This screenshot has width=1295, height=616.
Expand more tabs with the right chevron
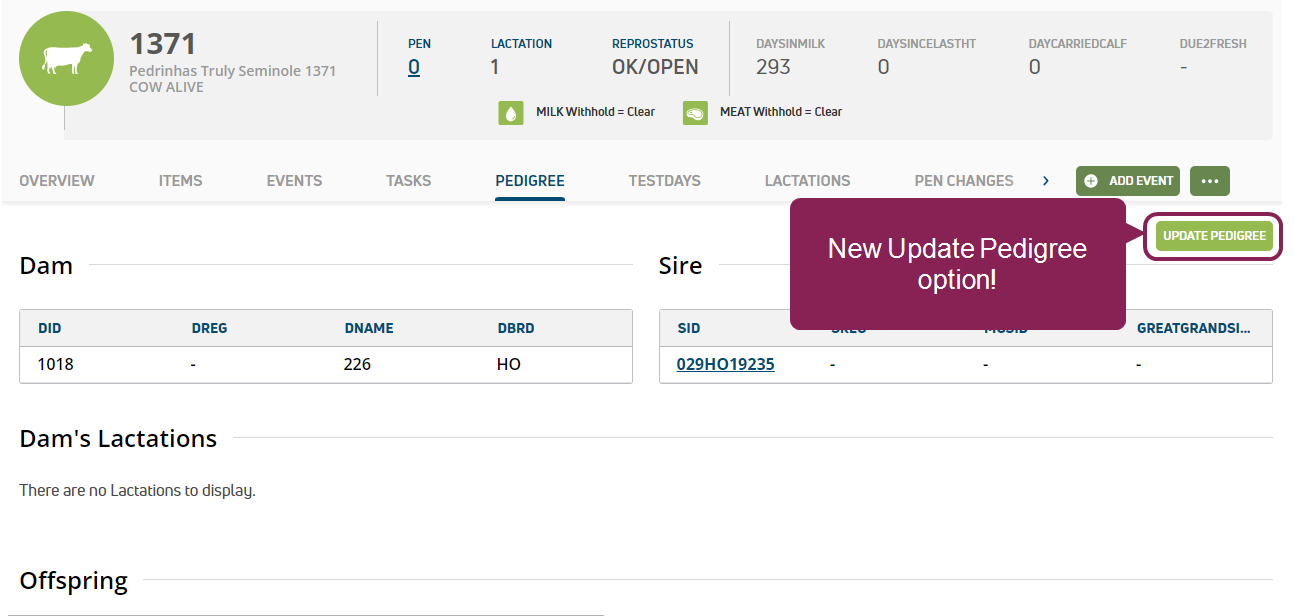click(x=1046, y=181)
